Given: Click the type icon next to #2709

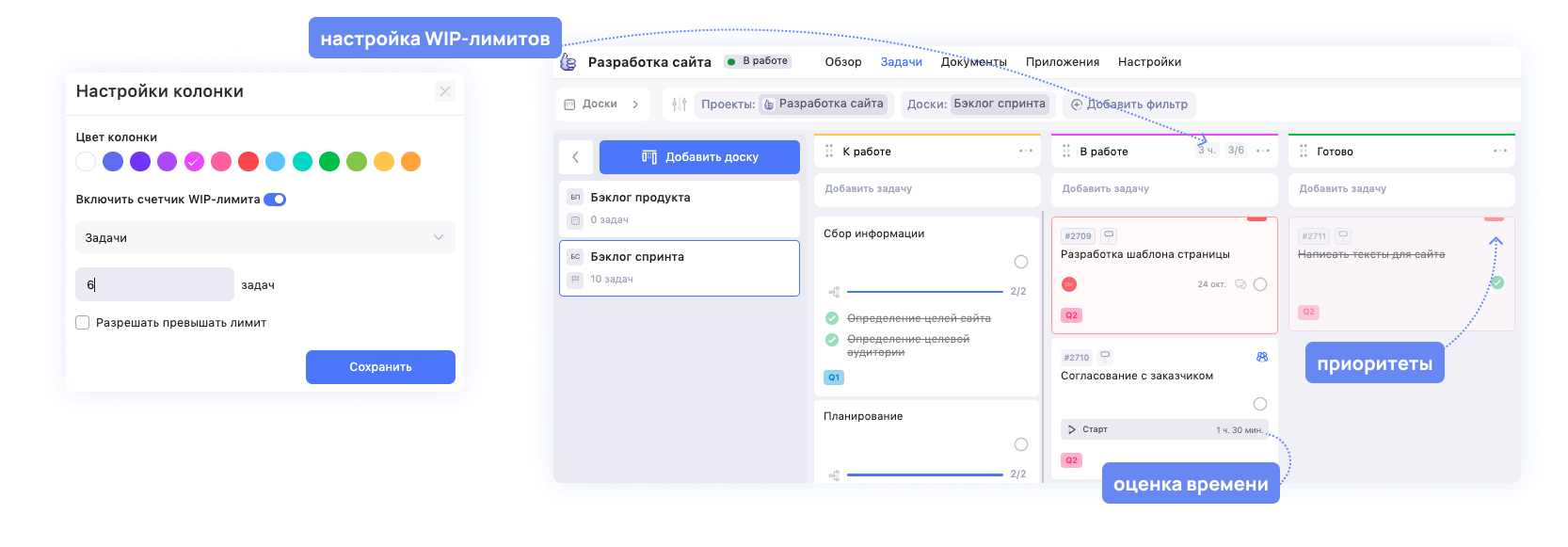Looking at the screenshot, I should (x=1109, y=235).
